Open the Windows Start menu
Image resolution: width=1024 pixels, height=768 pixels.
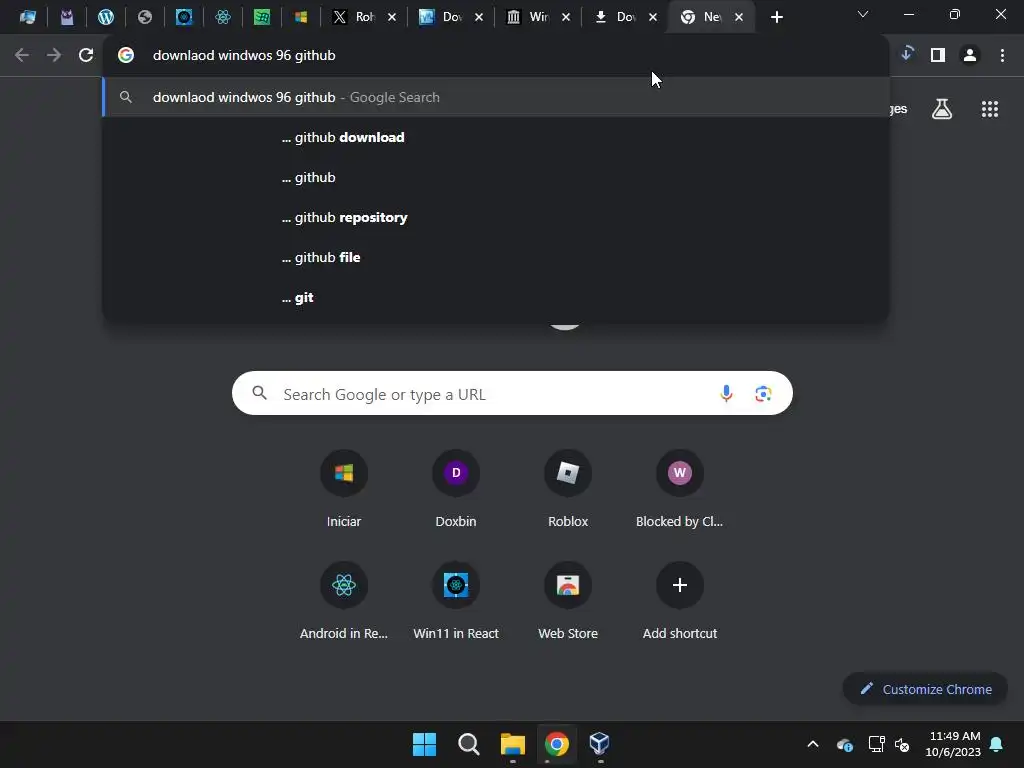(x=424, y=744)
